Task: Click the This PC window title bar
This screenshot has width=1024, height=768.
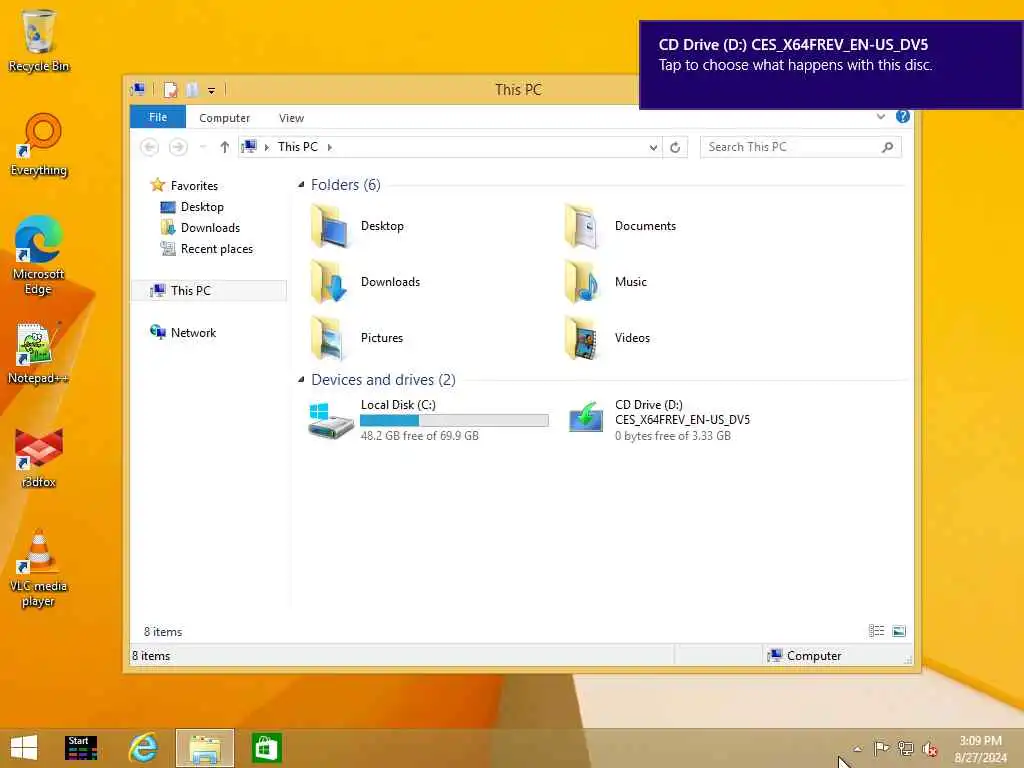Action: pos(518,89)
